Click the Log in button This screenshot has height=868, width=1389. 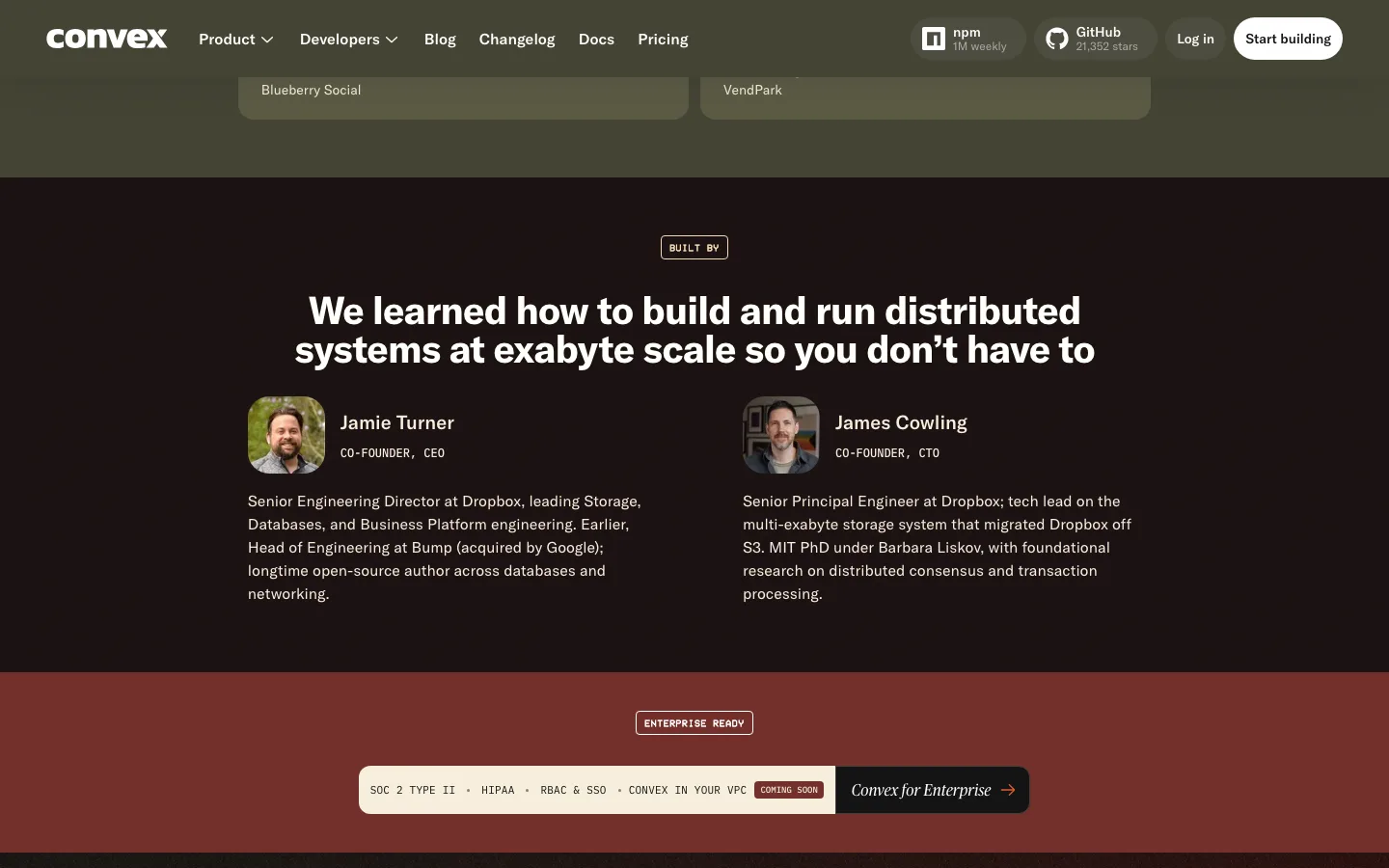click(x=1195, y=39)
